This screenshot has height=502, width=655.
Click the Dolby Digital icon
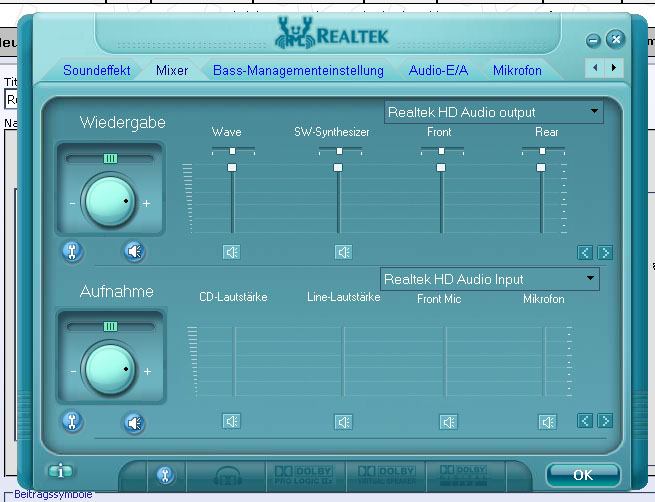(463, 476)
